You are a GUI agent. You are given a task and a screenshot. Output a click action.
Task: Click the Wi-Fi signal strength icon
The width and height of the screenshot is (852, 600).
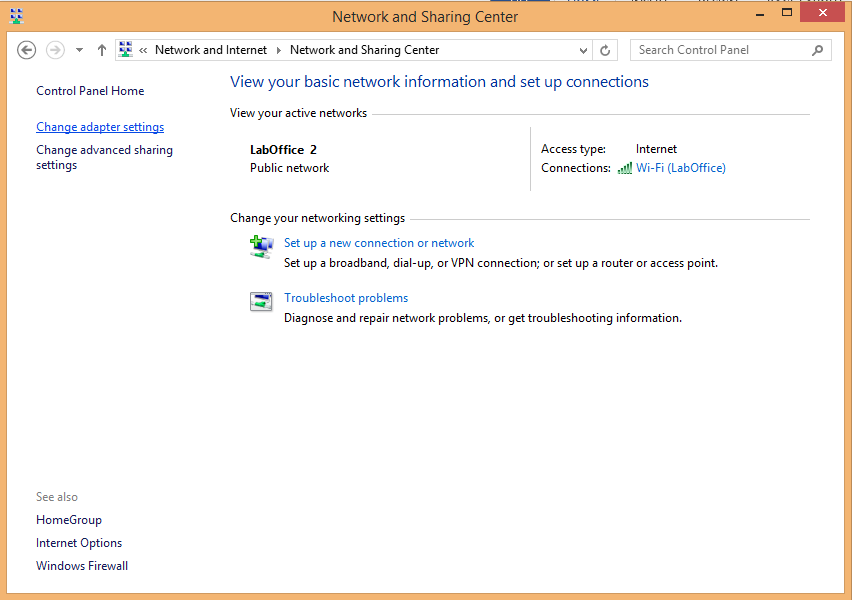point(624,168)
